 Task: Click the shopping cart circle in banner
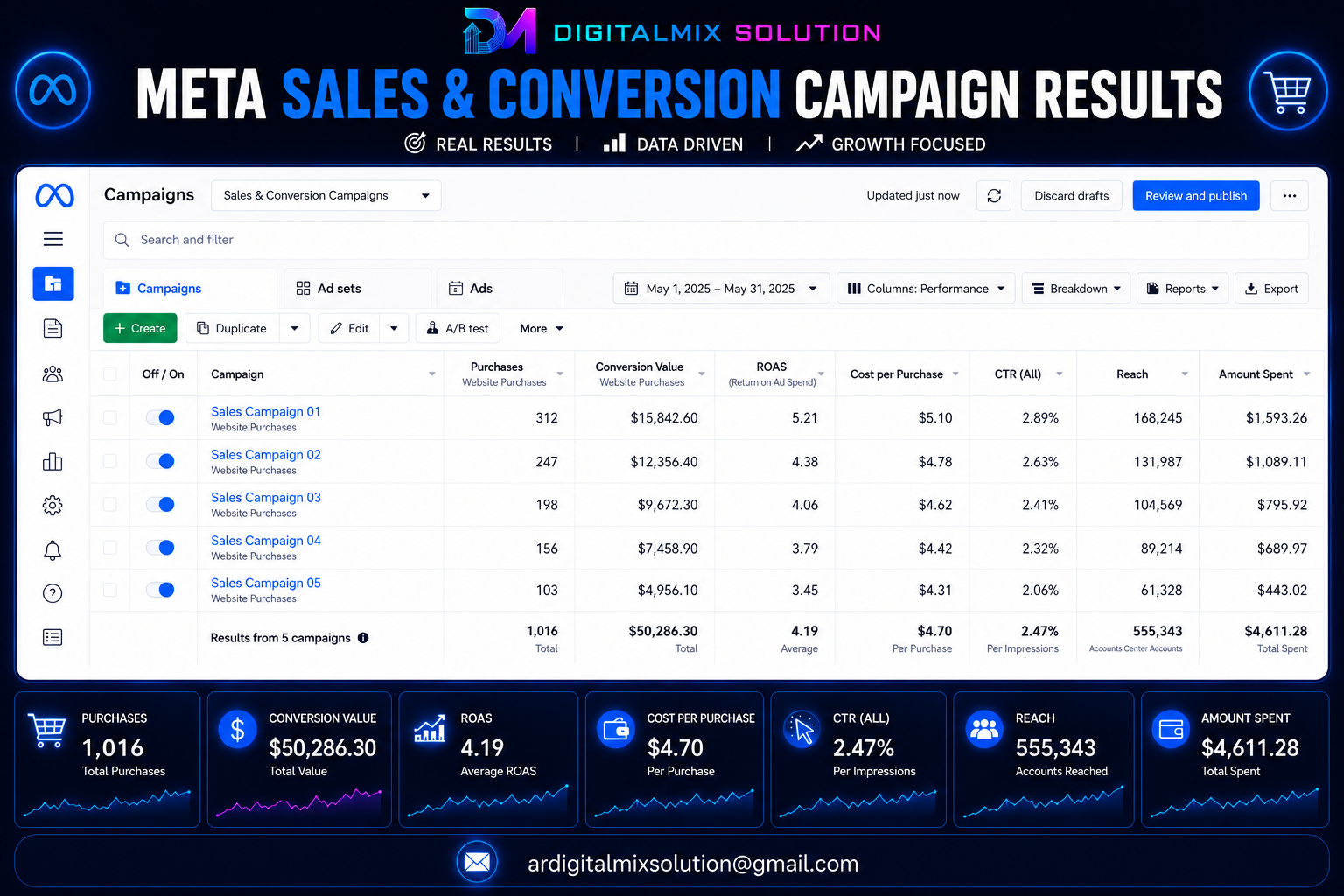tap(1289, 90)
